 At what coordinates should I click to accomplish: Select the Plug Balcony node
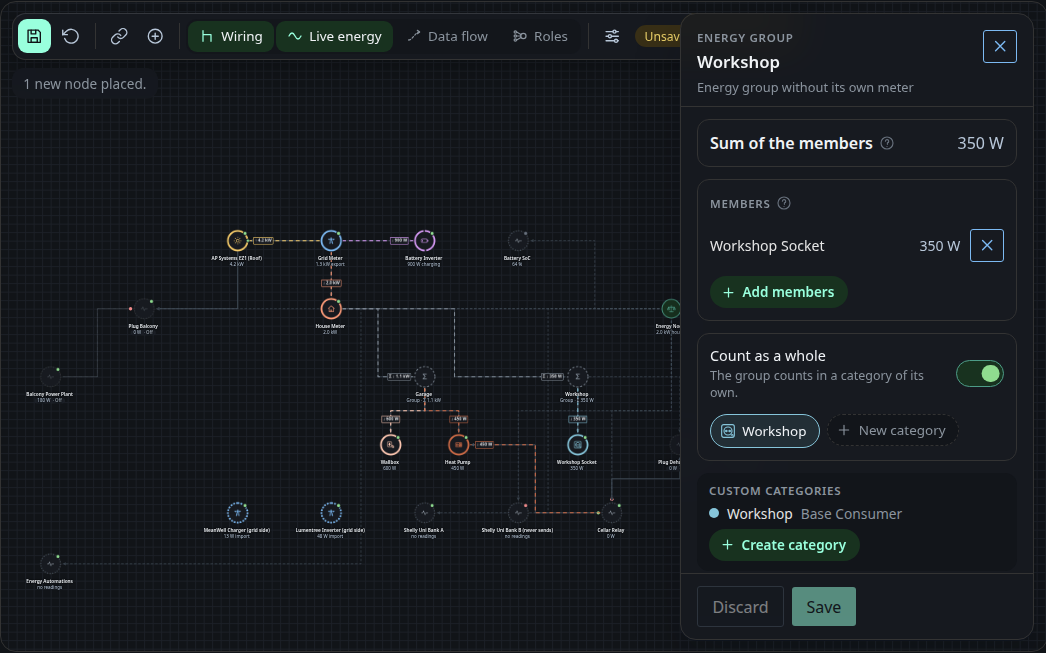[144, 309]
